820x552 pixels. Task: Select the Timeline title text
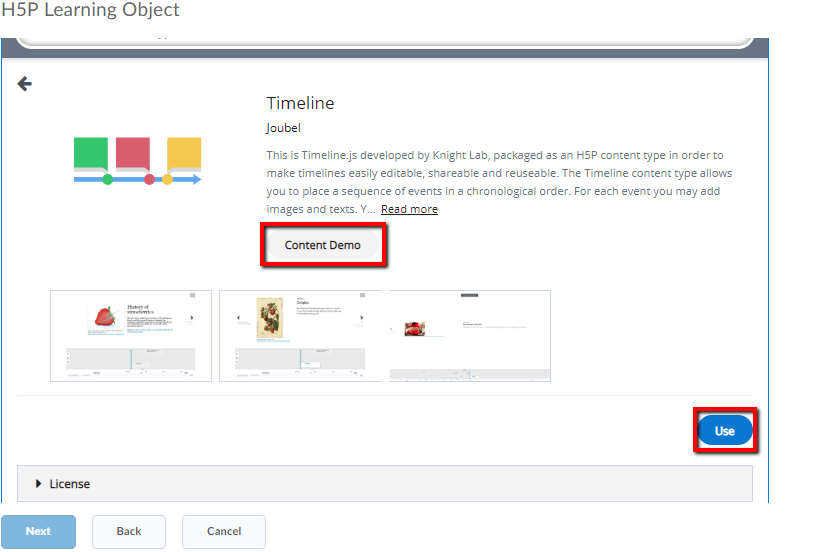300,103
